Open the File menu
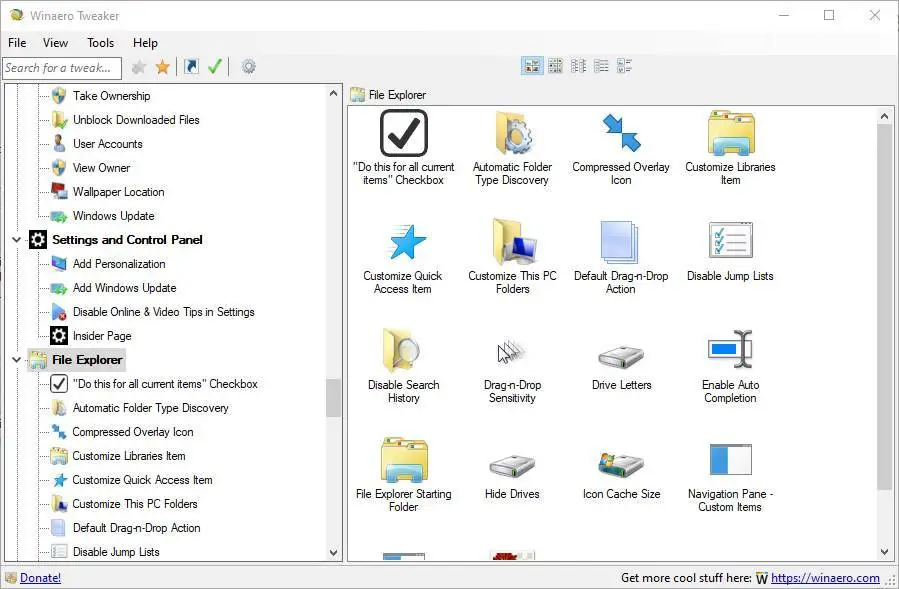The height and width of the screenshot is (589, 899). tap(17, 43)
